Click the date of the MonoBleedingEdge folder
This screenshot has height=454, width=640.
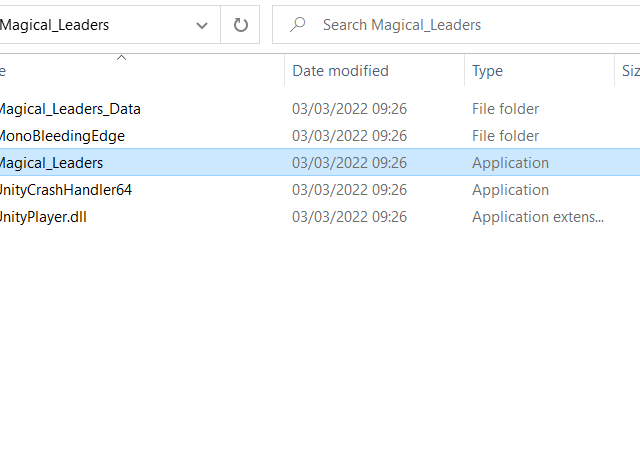pyautogui.click(x=349, y=136)
